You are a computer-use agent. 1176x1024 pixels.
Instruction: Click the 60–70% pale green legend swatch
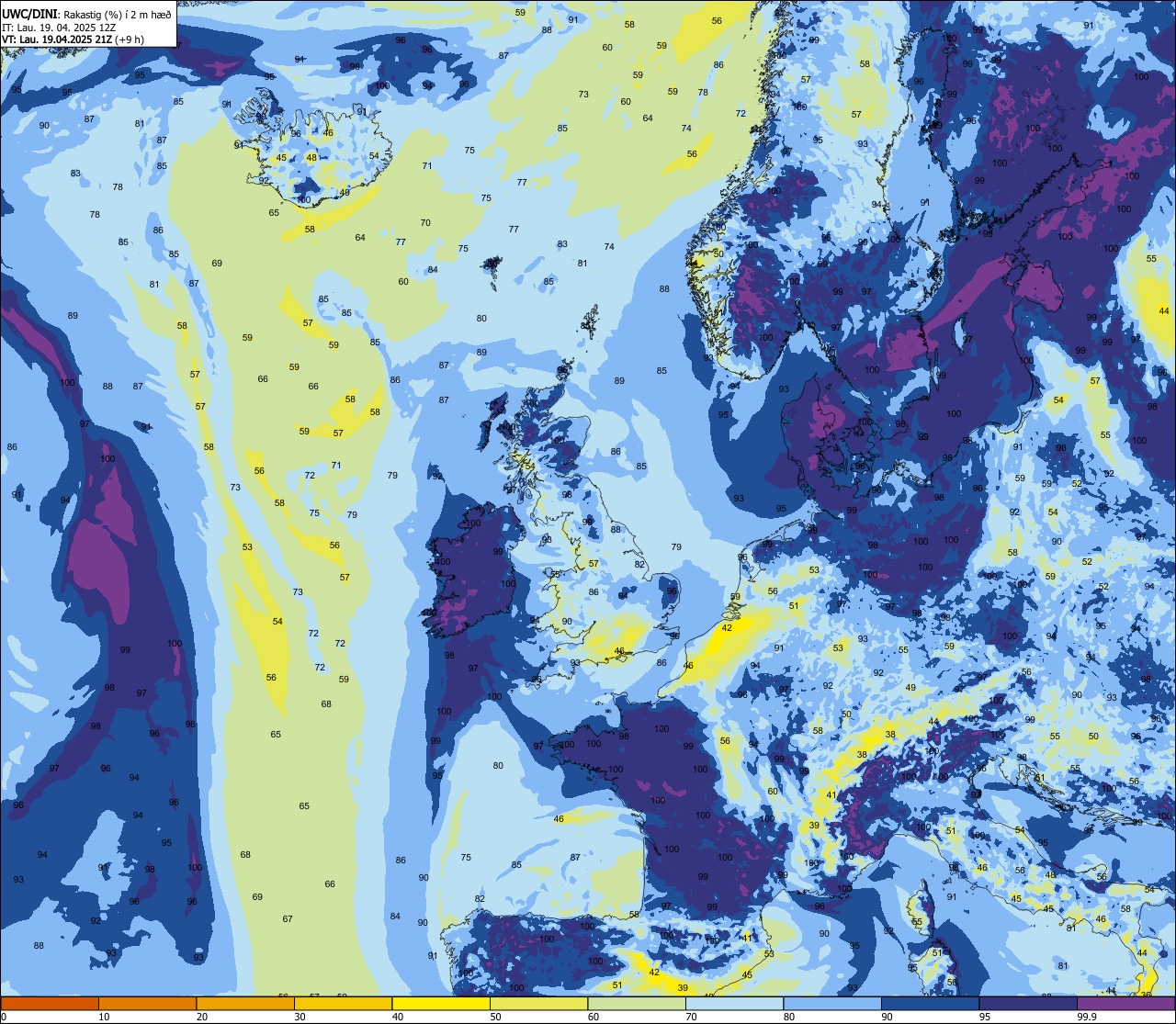pos(637,1003)
